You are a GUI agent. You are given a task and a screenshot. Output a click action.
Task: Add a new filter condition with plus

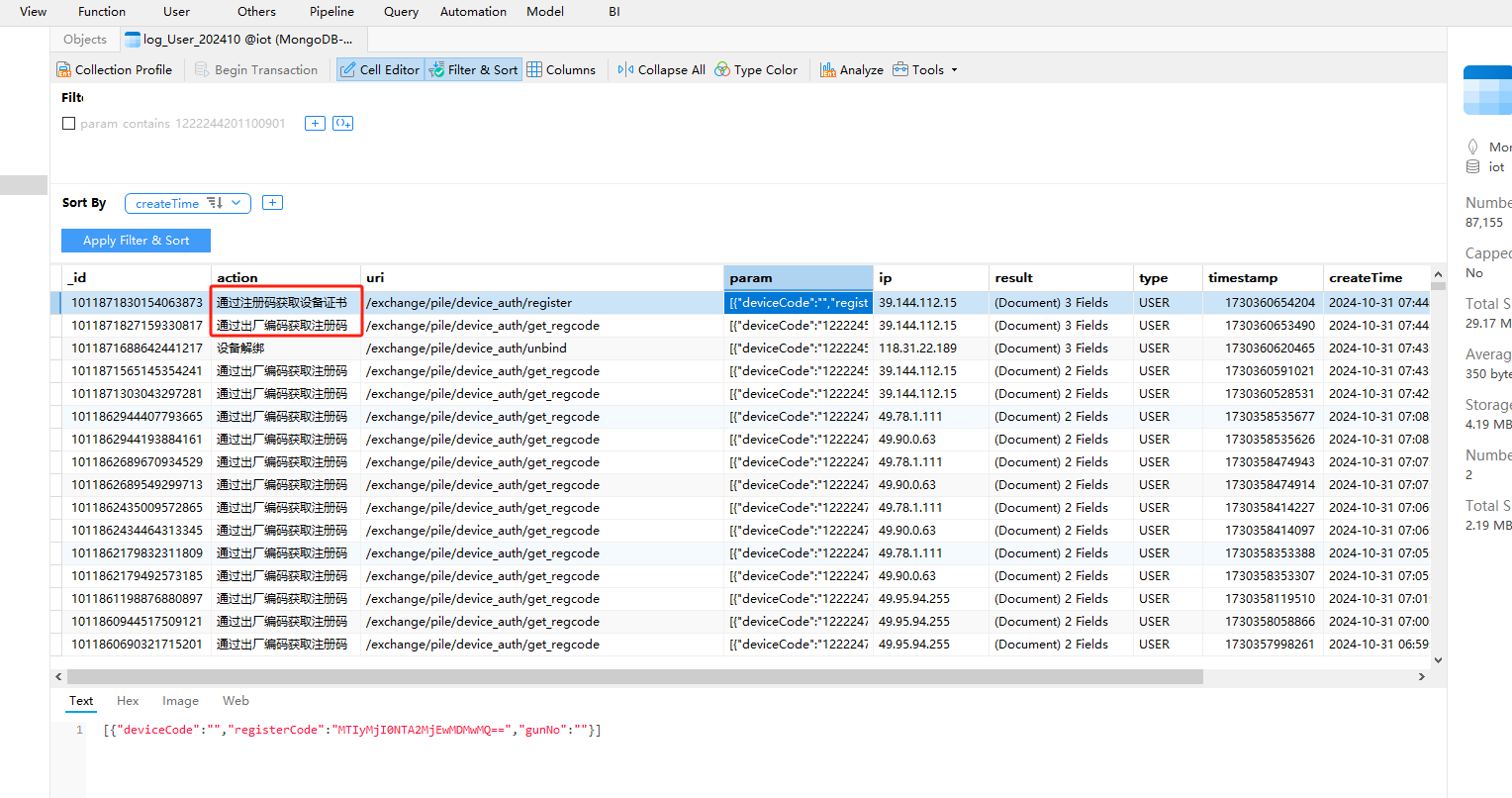(x=315, y=123)
